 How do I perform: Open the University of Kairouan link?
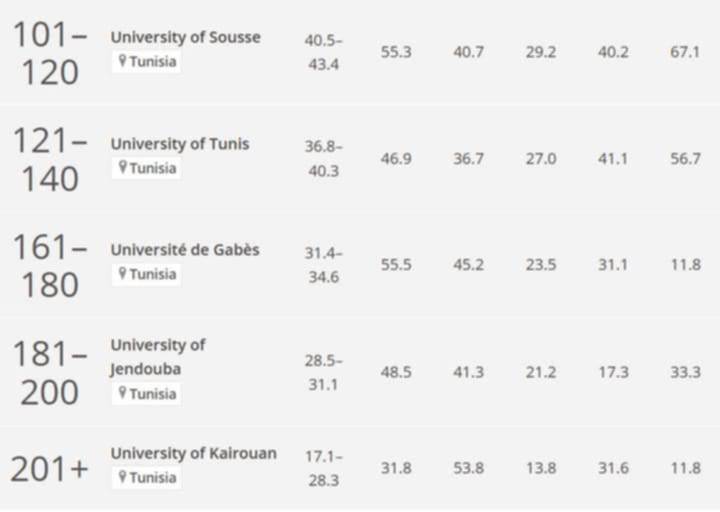(x=193, y=453)
